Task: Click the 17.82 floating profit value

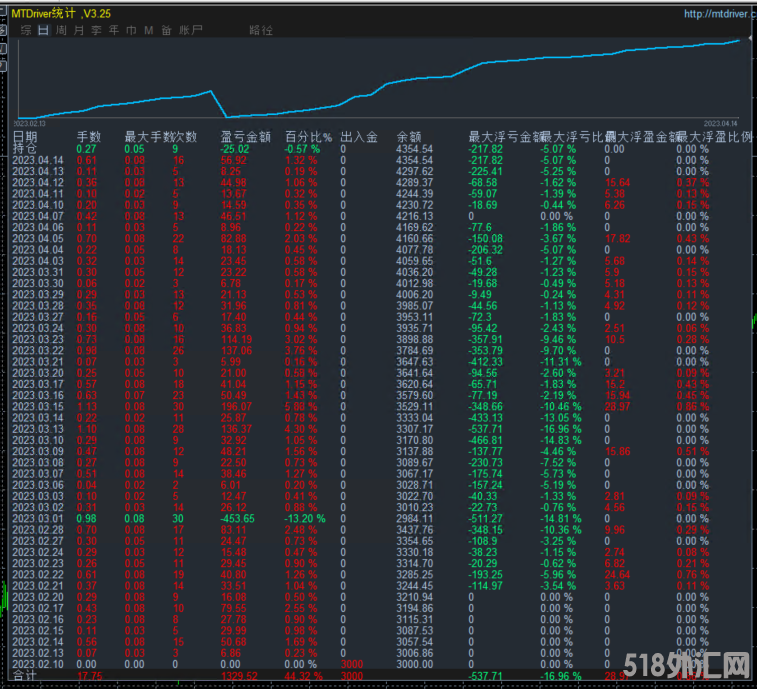Action: tap(617, 239)
